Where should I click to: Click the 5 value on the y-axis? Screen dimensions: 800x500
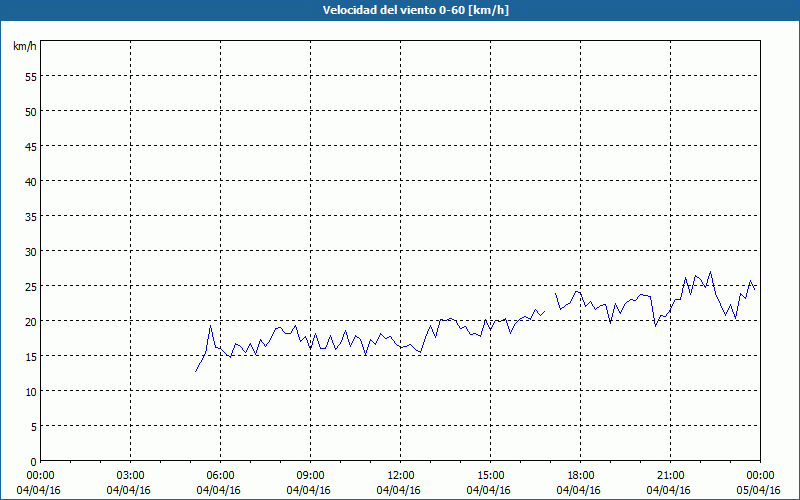coord(34,427)
